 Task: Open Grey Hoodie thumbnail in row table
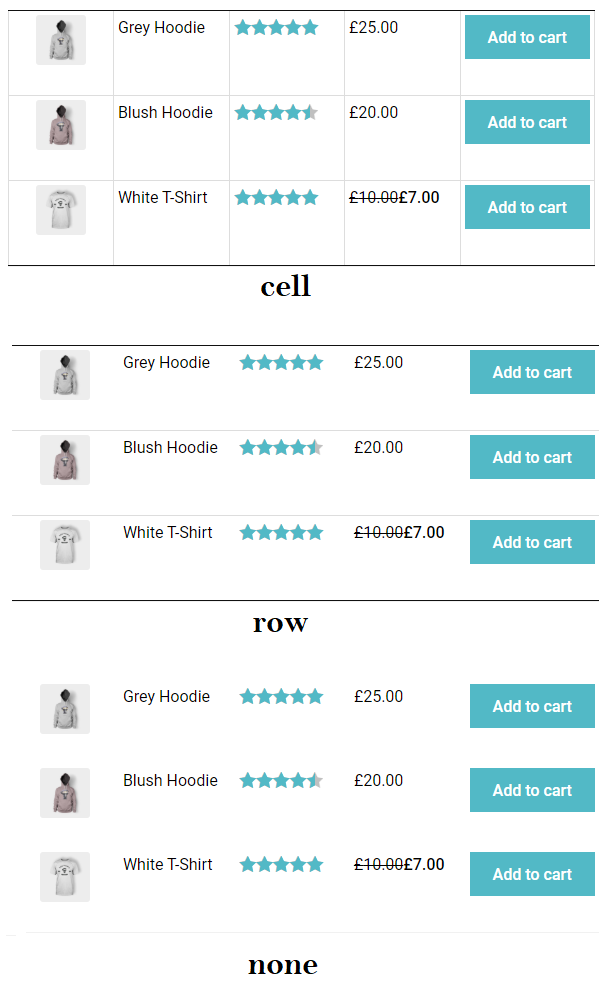(x=65, y=375)
